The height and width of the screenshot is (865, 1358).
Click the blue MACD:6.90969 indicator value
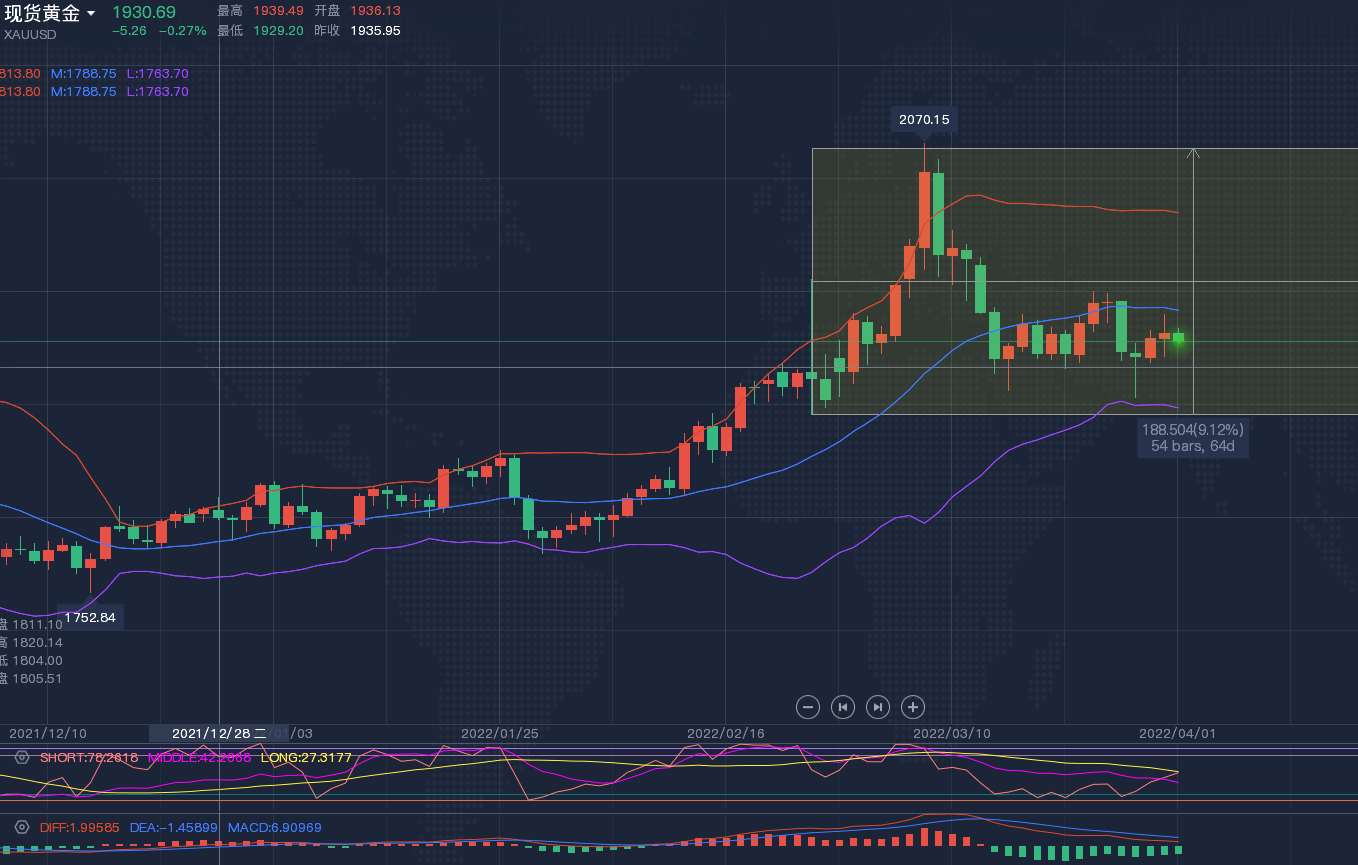click(x=275, y=828)
